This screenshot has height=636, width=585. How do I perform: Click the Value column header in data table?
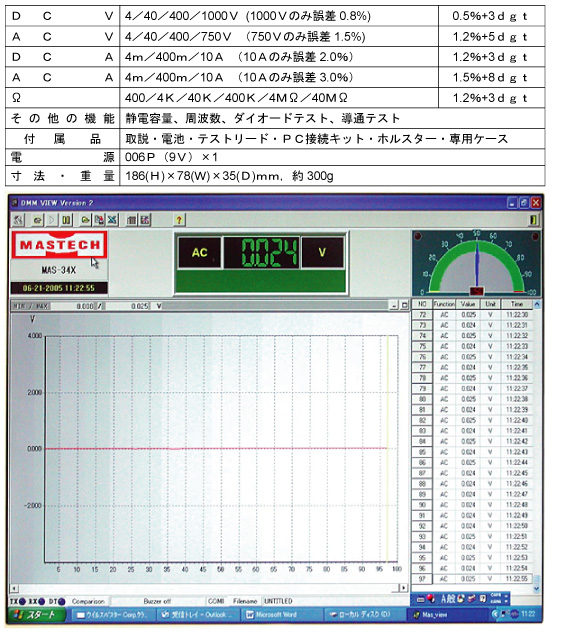[x=468, y=304]
